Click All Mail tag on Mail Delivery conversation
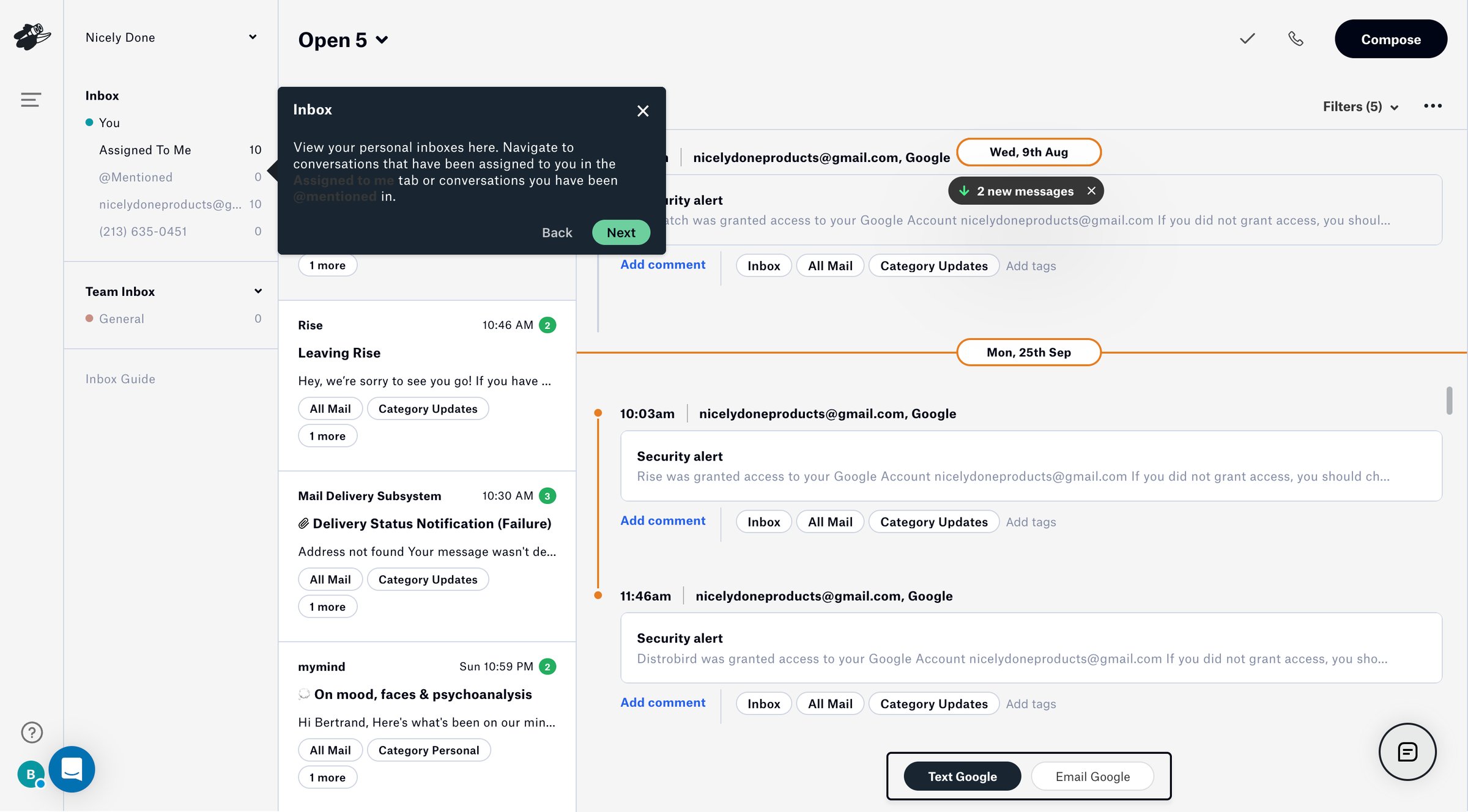1468x812 pixels. pos(330,580)
